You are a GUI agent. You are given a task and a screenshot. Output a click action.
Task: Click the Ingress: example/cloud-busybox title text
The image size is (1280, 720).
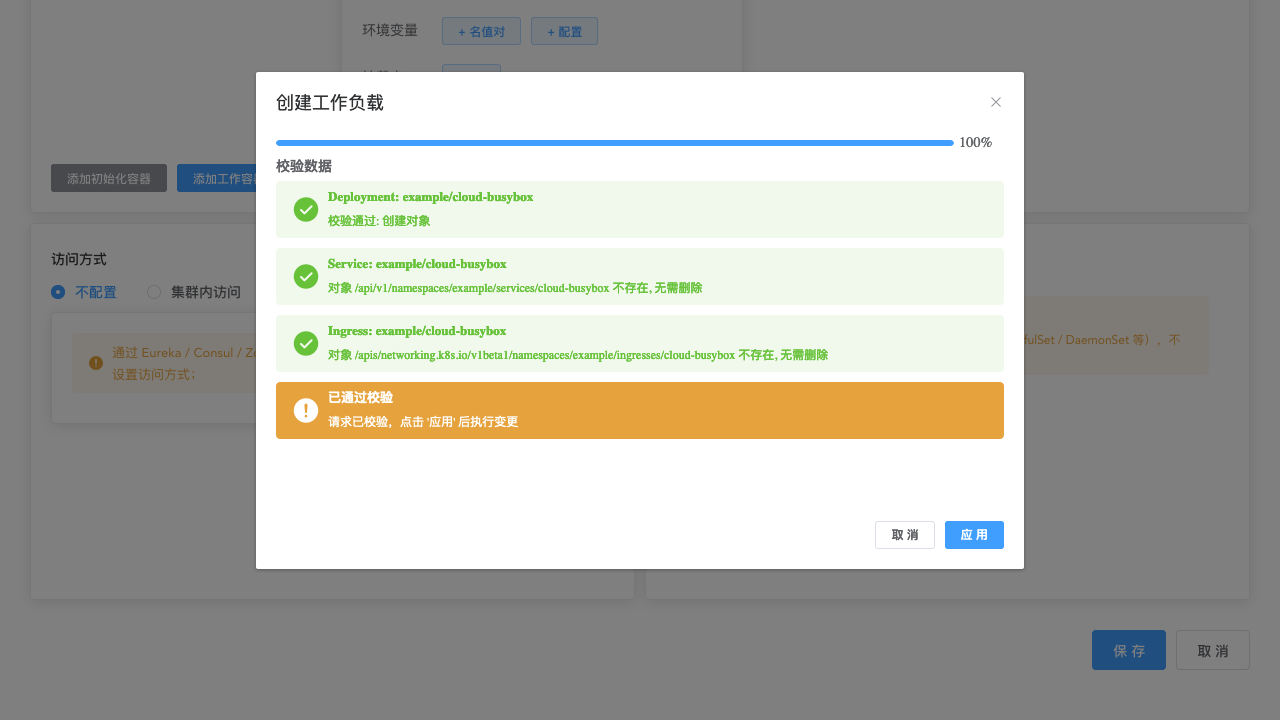coord(417,331)
